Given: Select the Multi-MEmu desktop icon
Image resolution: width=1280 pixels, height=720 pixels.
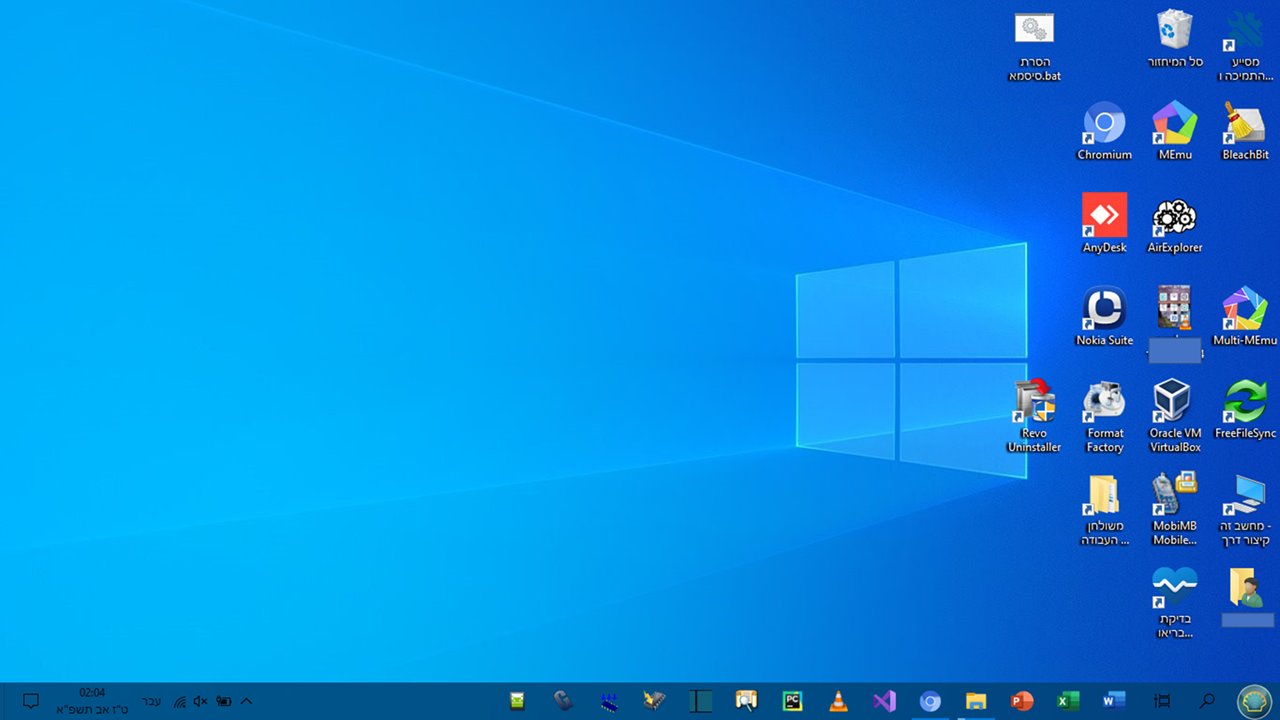Looking at the screenshot, I should pyautogui.click(x=1245, y=316).
